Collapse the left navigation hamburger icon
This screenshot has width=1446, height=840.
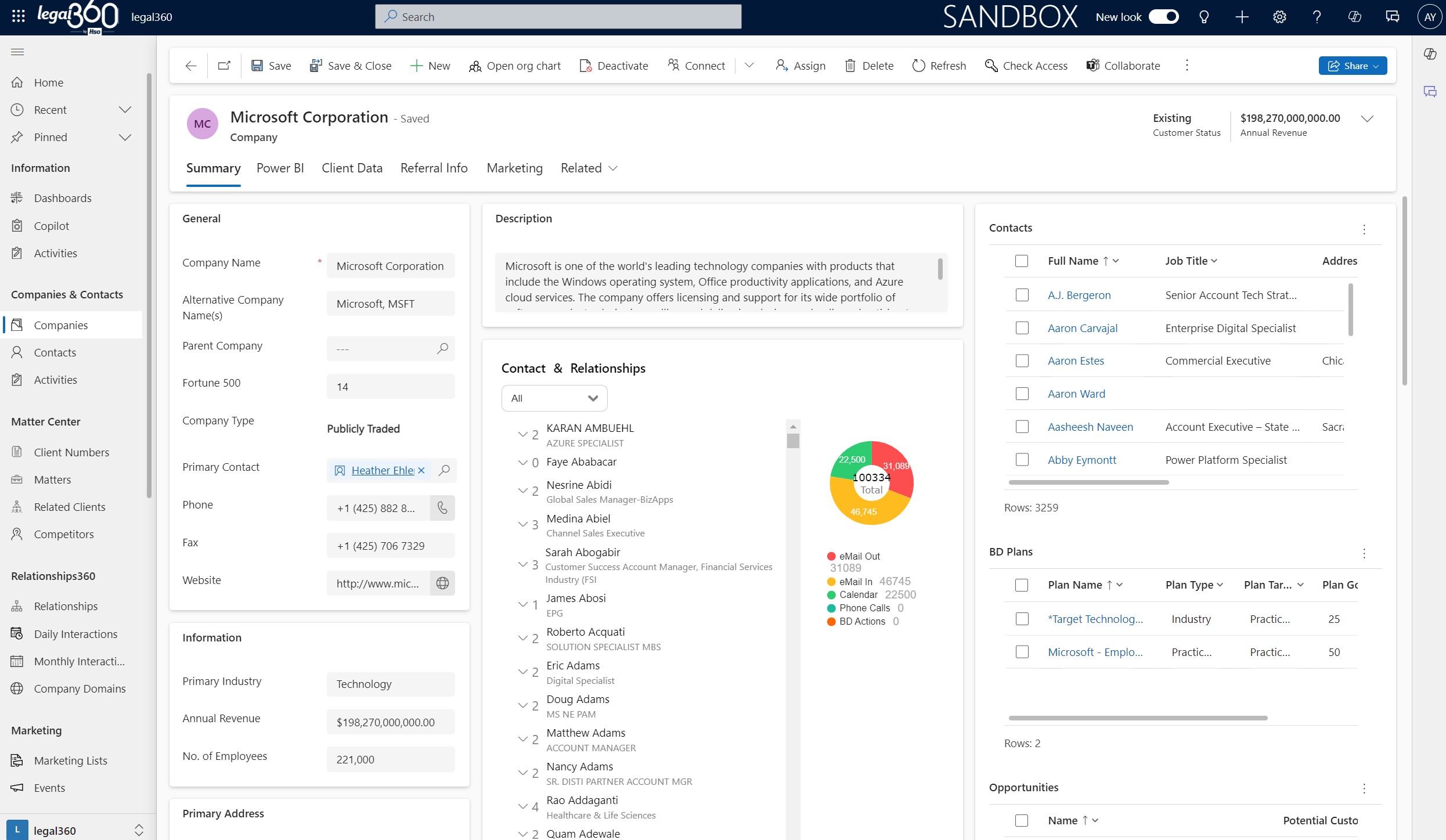[x=17, y=52]
